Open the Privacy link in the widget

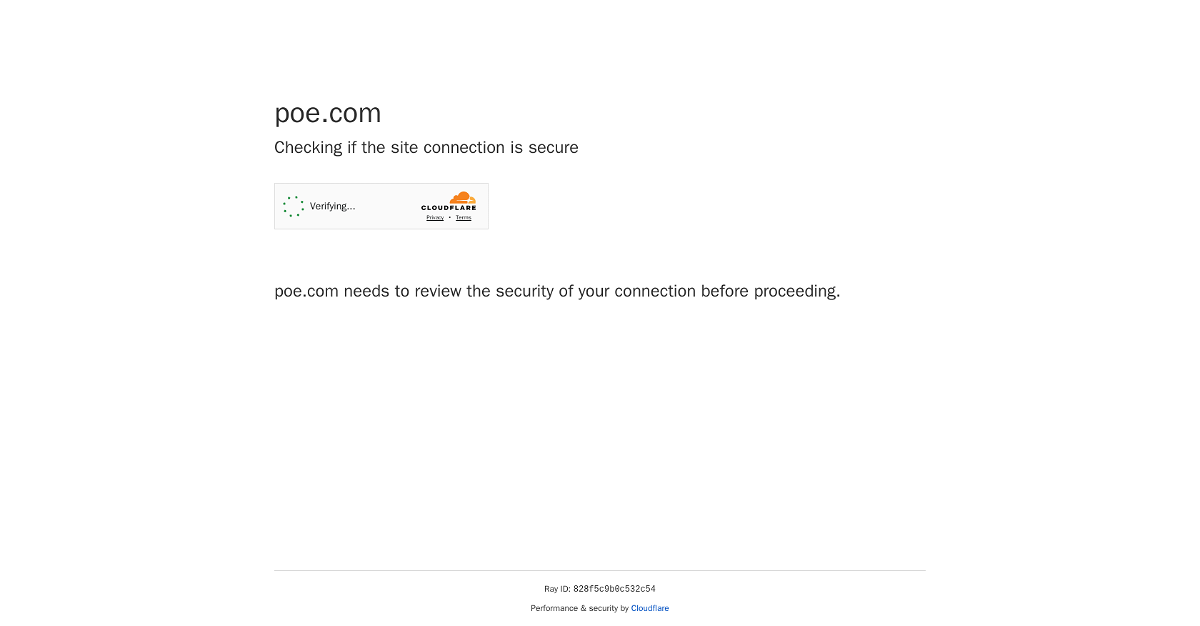[x=435, y=218]
